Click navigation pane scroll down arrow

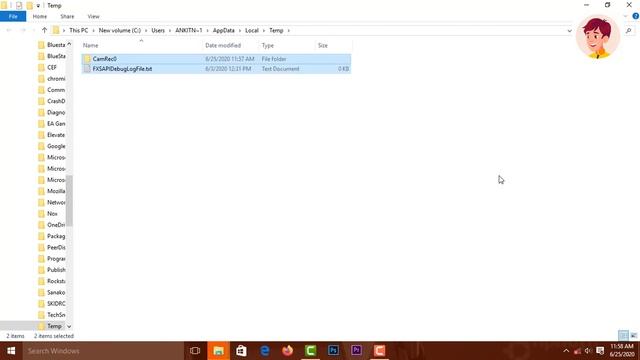point(69,327)
